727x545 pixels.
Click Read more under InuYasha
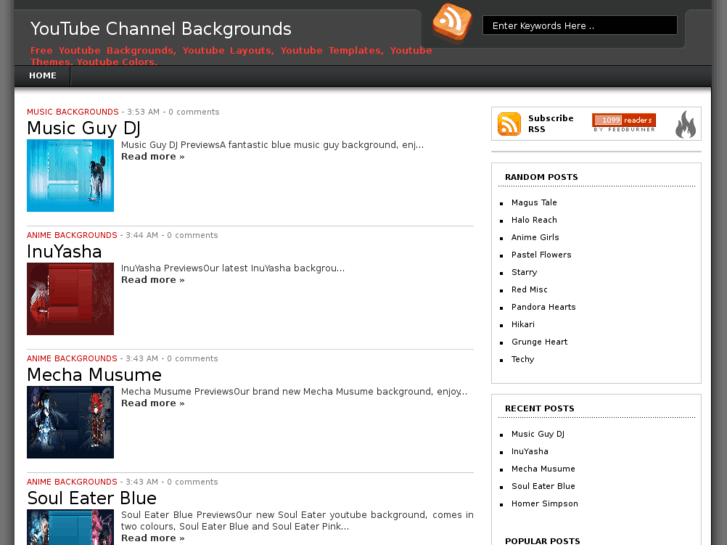[x=153, y=280]
